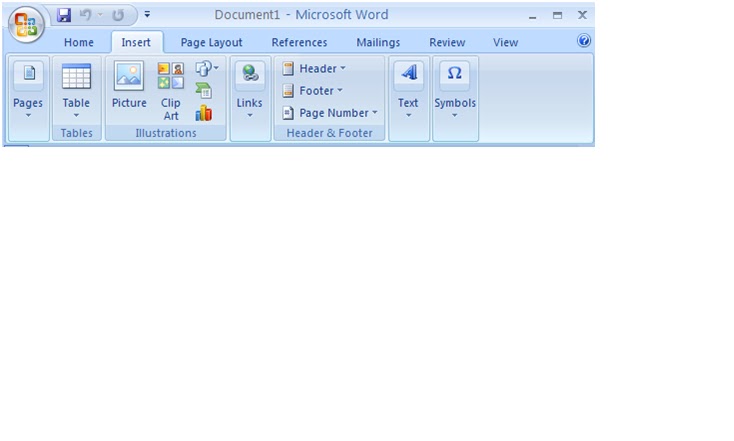Select the View tab
The width and height of the screenshot is (734, 441).
506,42
